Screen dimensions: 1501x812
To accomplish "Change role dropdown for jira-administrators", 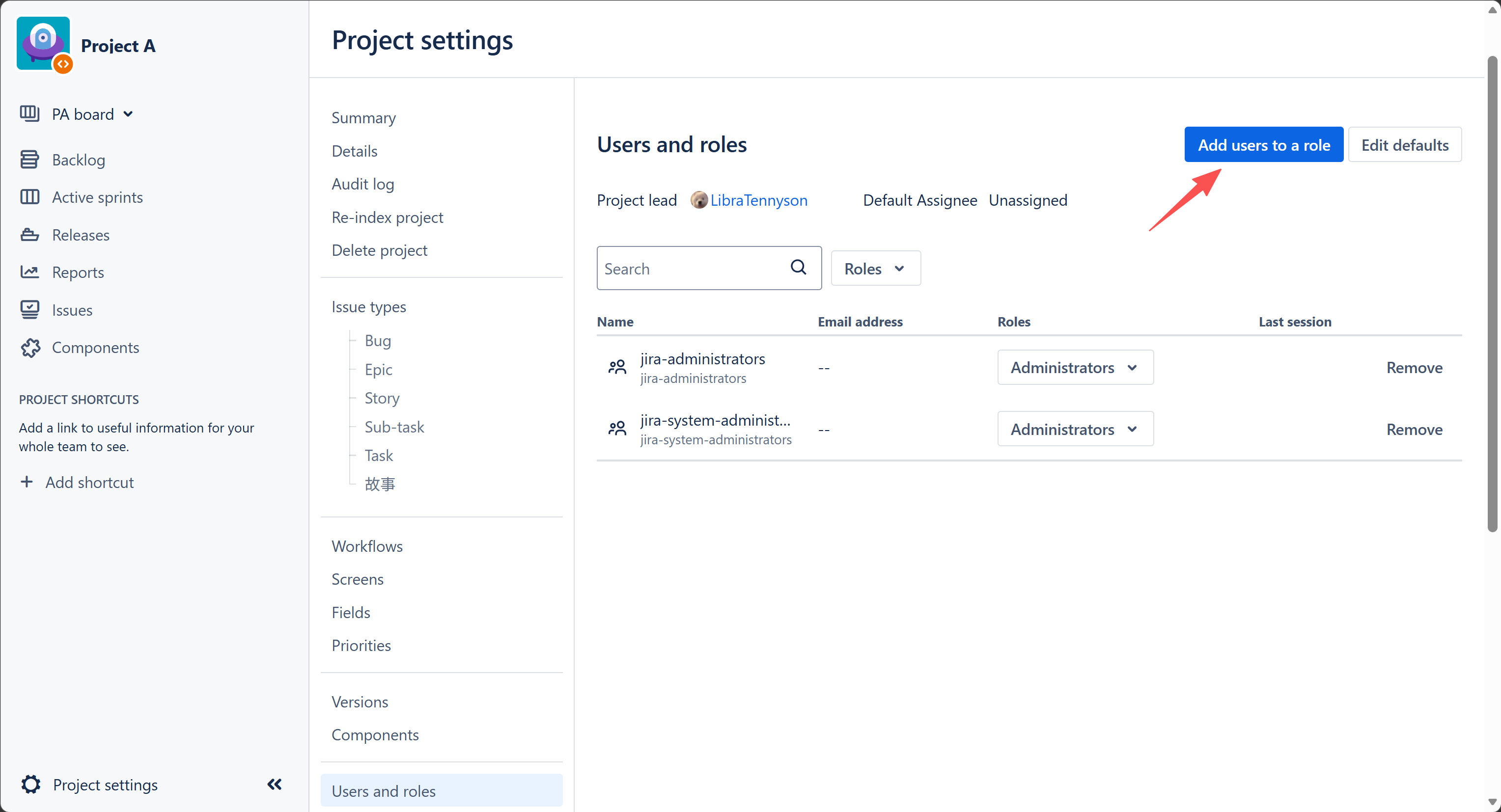I will (1075, 367).
